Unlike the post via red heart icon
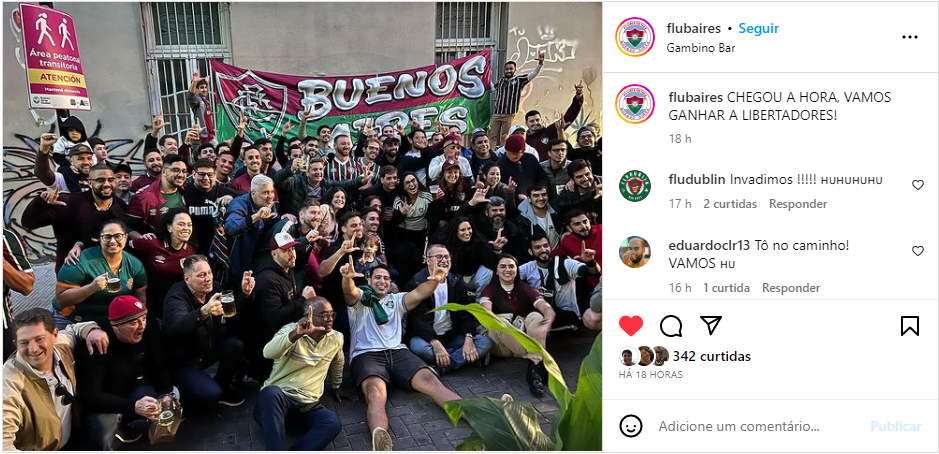This screenshot has width=939, height=454. click(631, 326)
